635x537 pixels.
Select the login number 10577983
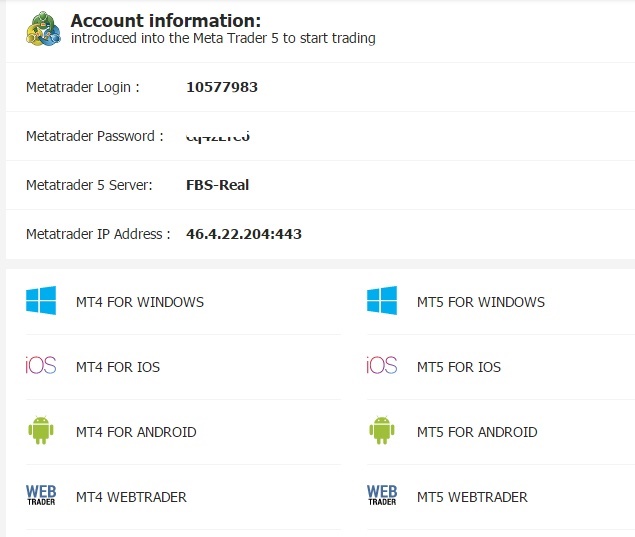click(222, 87)
